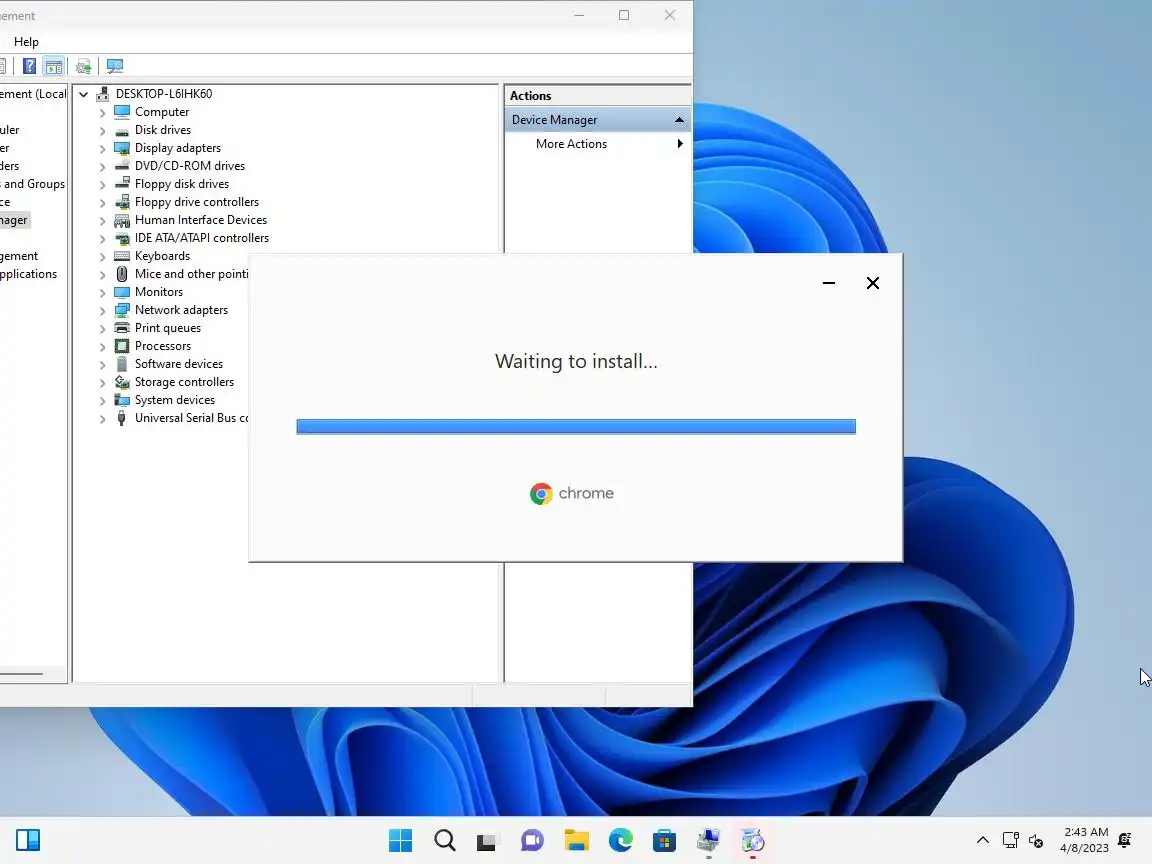Open the Help menu in Computer Management
1152x864 pixels.
pos(26,42)
